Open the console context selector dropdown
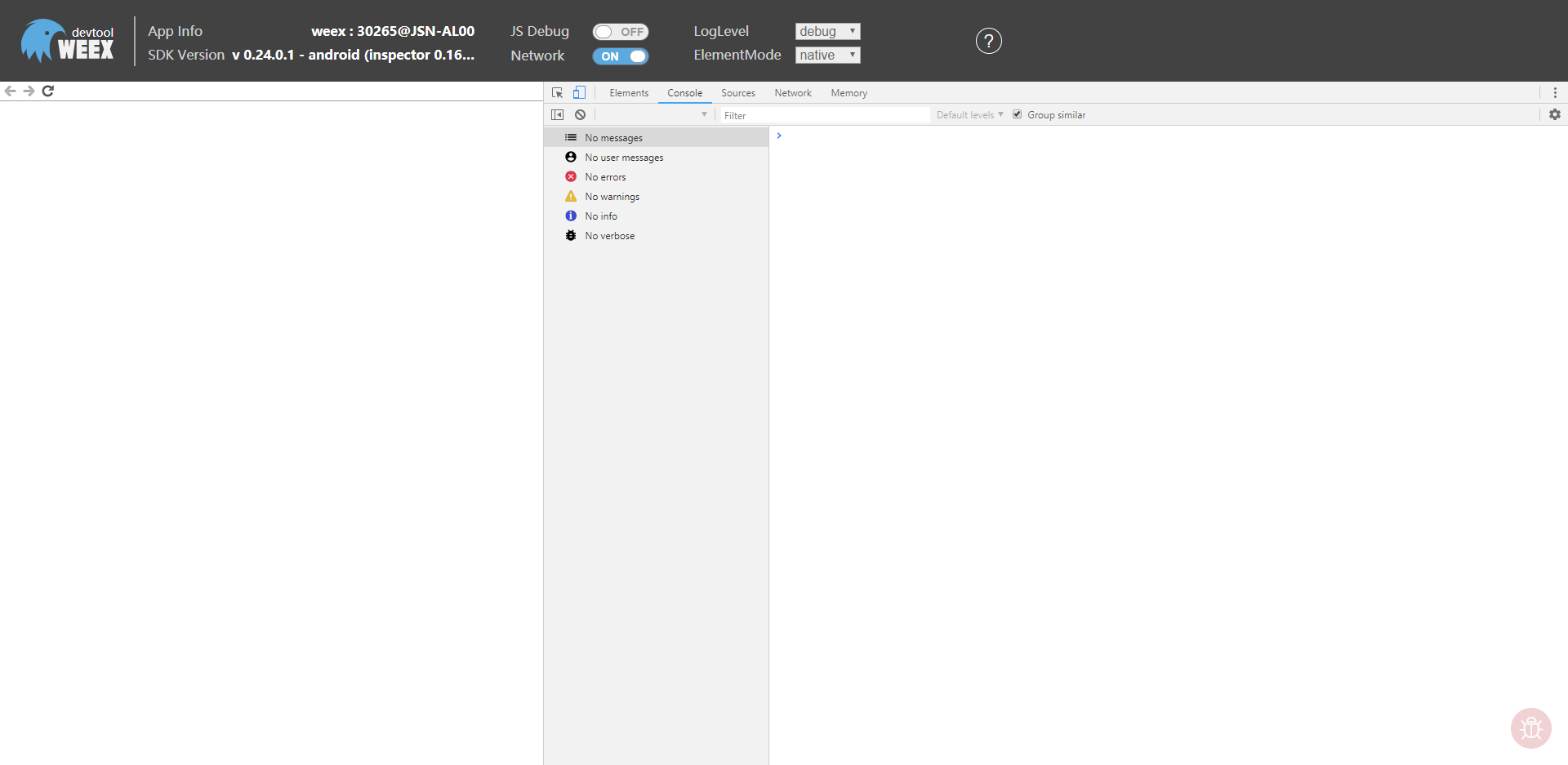The image size is (1568, 765). point(653,115)
